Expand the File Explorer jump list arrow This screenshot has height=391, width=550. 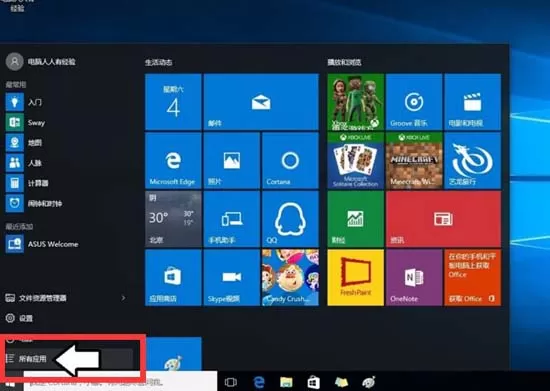pos(123,298)
